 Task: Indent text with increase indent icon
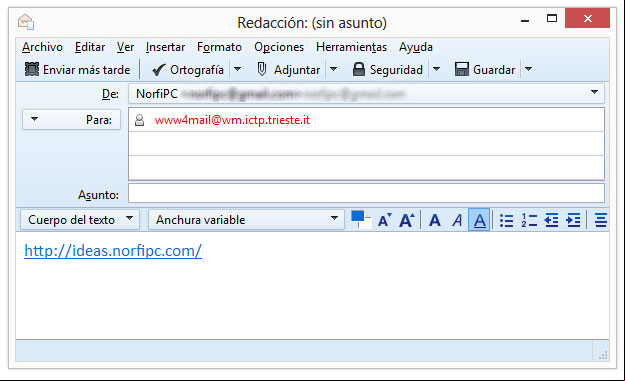[573, 220]
